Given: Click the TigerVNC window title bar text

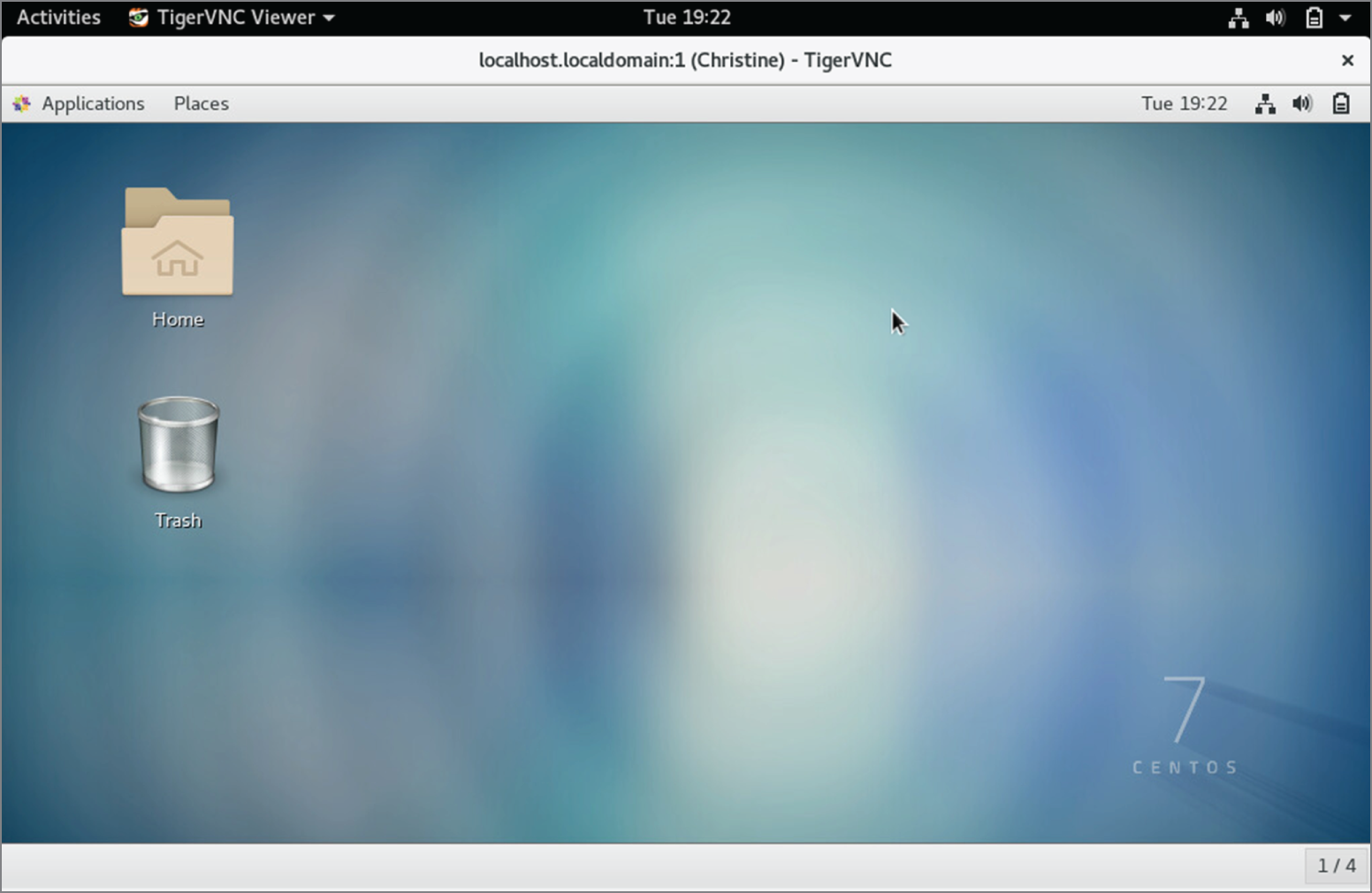Looking at the screenshot, I should 685,60.
